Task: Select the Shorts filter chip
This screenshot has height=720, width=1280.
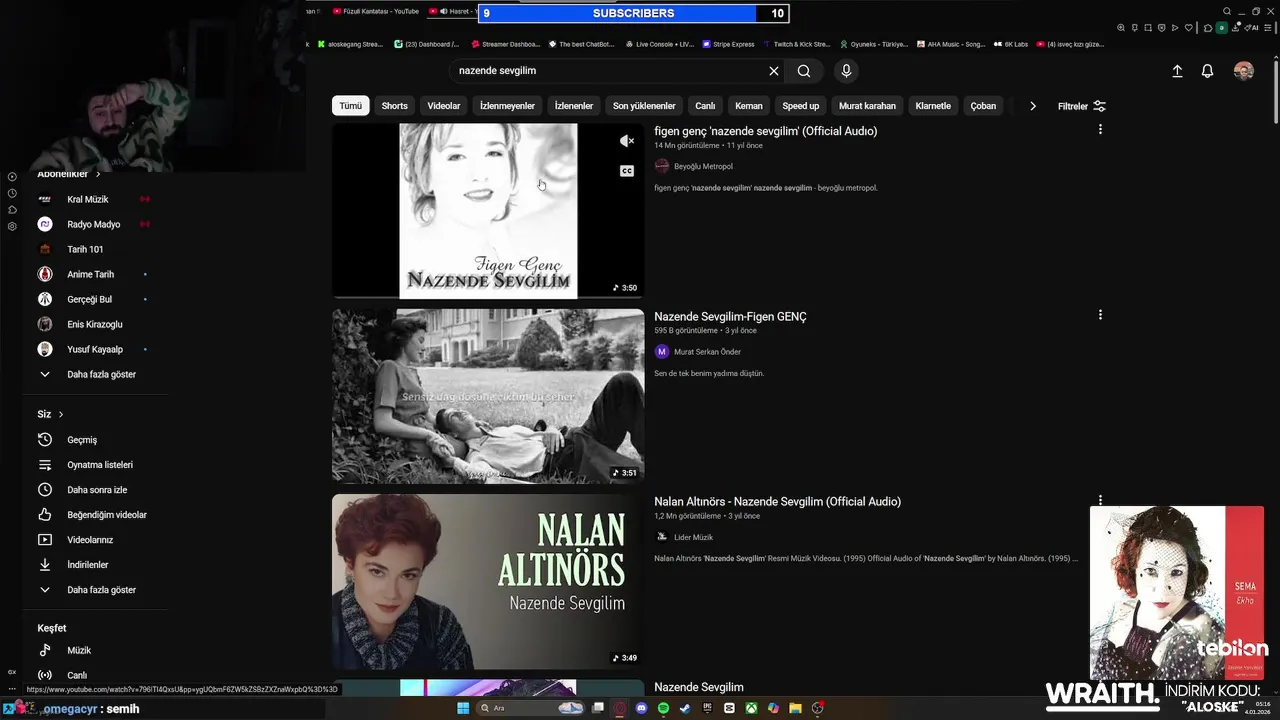Action: pyautogui.click(x=394, y=106)
